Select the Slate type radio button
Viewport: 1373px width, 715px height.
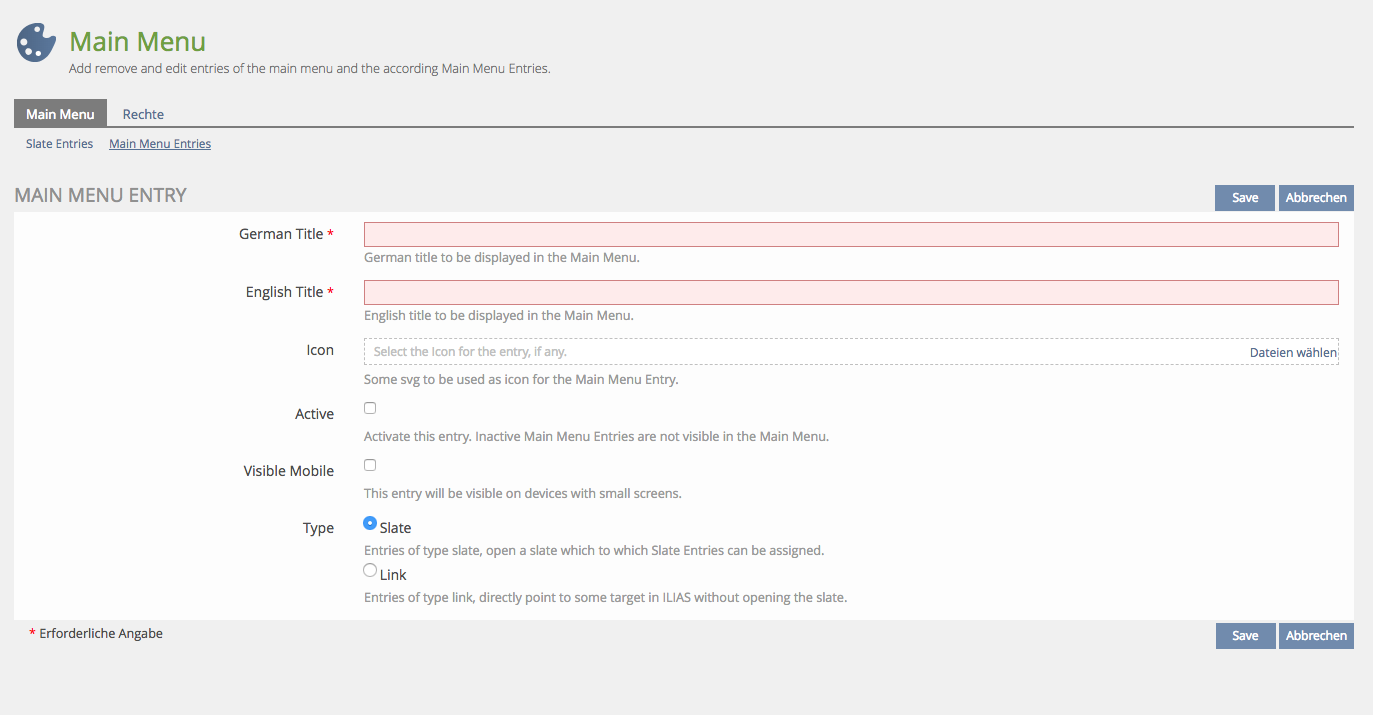(370, 523)
